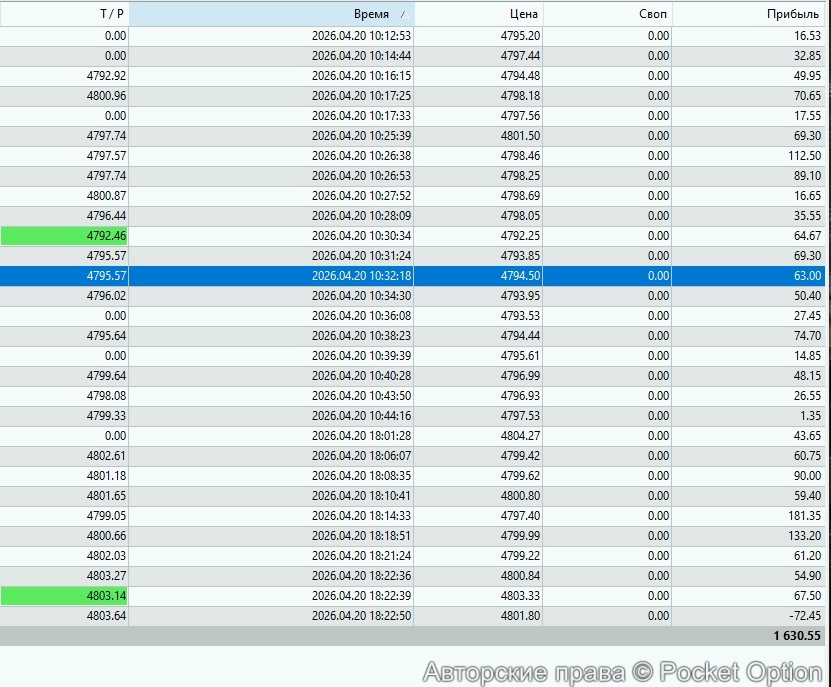This screenshot has height=687, width=831.
Task: Click the sort arrow in Время header
Action: pyautogui.click(x=403, y=15)
